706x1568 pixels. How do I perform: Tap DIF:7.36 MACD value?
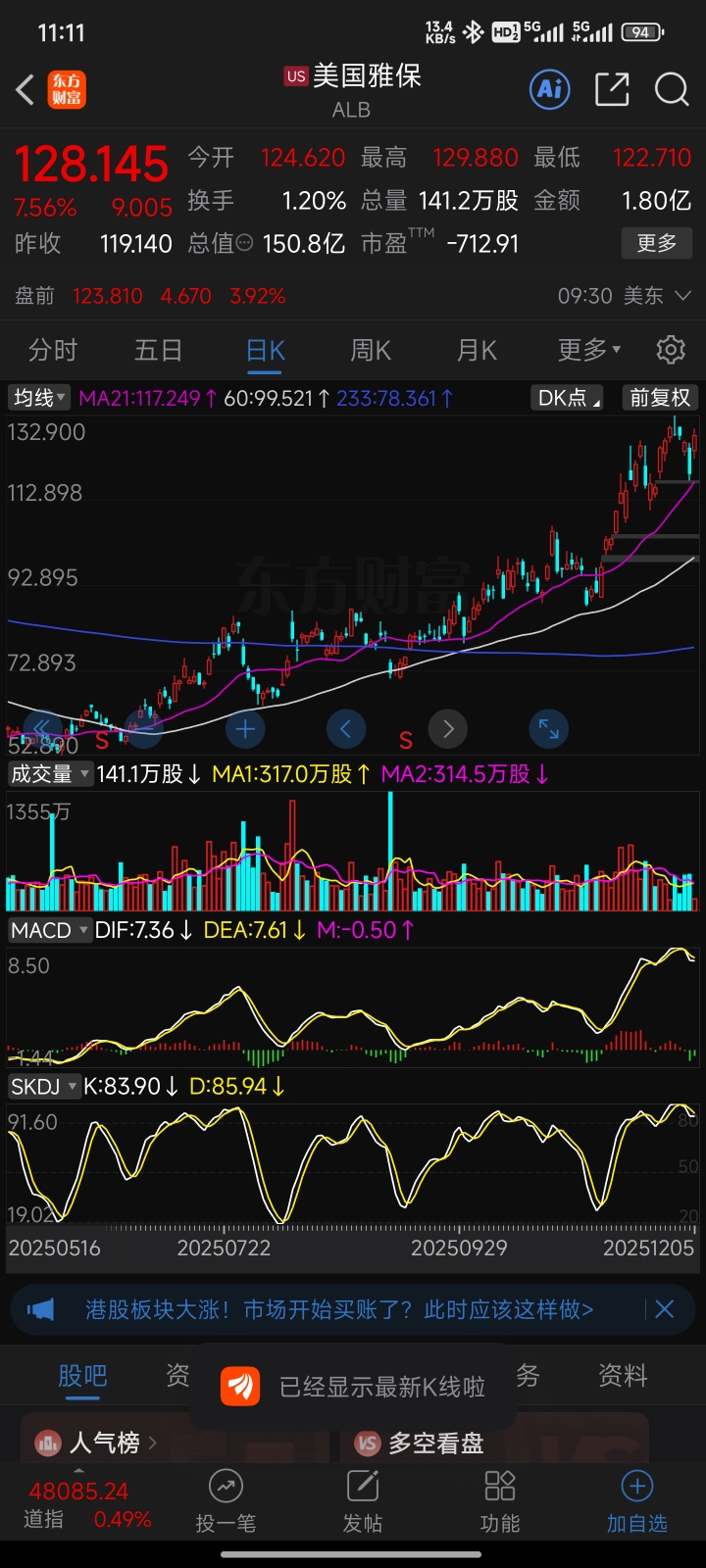[x=143, y=930]
